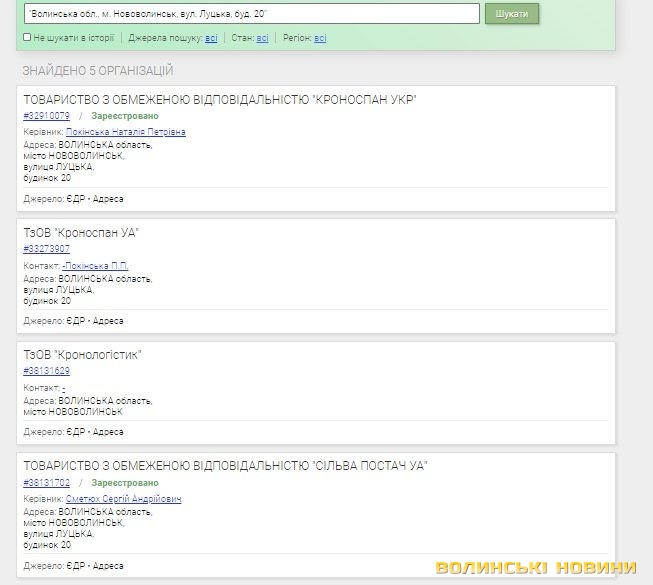Open company code #38131702
653x585 pixels.
point(46,482)
